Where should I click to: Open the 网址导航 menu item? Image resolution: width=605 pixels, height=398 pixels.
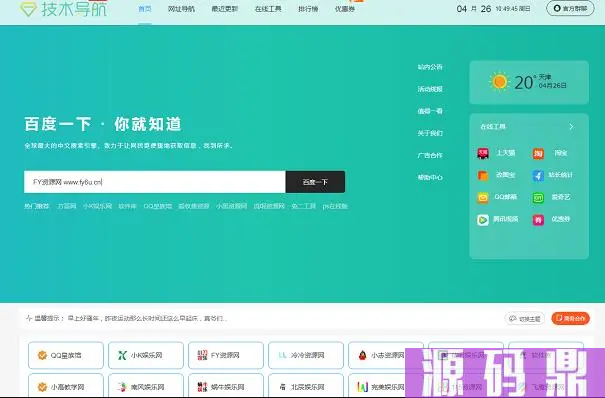181,9
